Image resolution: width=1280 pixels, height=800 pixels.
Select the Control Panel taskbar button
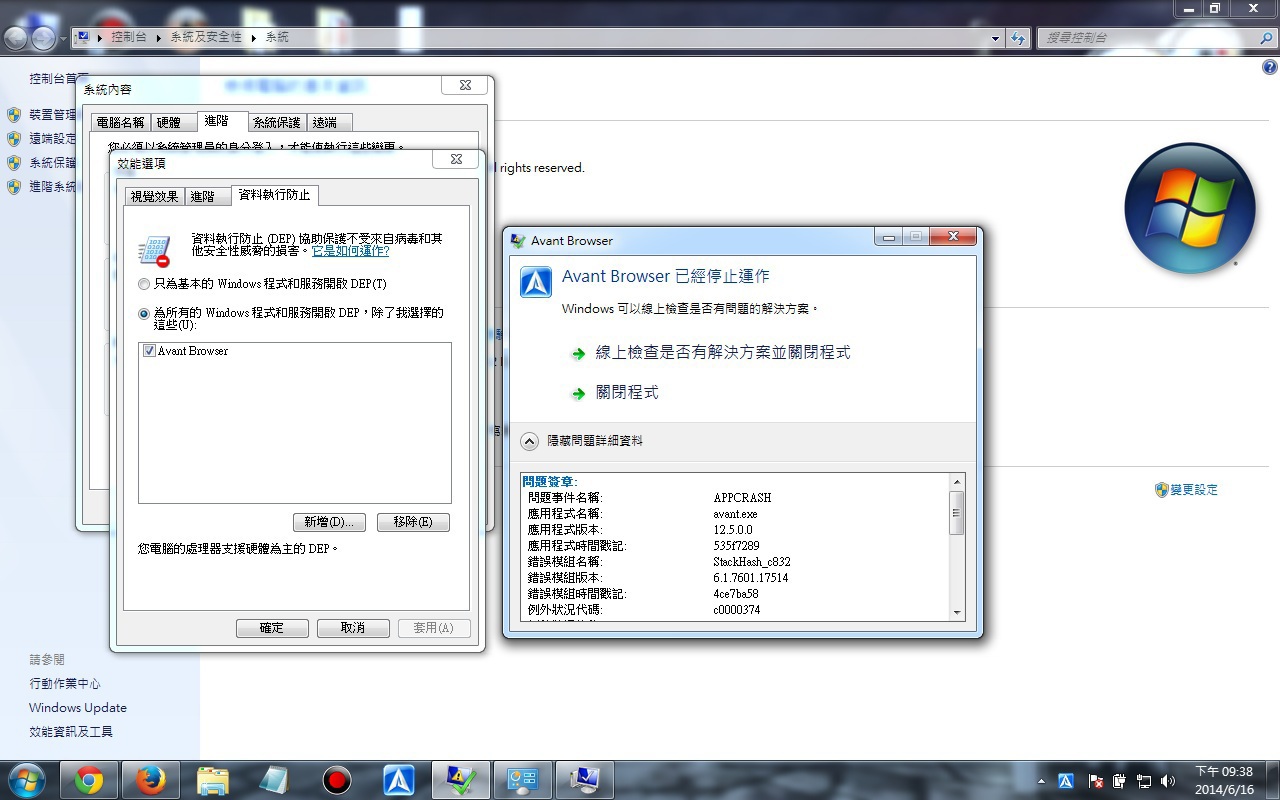click(x=523, y=780)
